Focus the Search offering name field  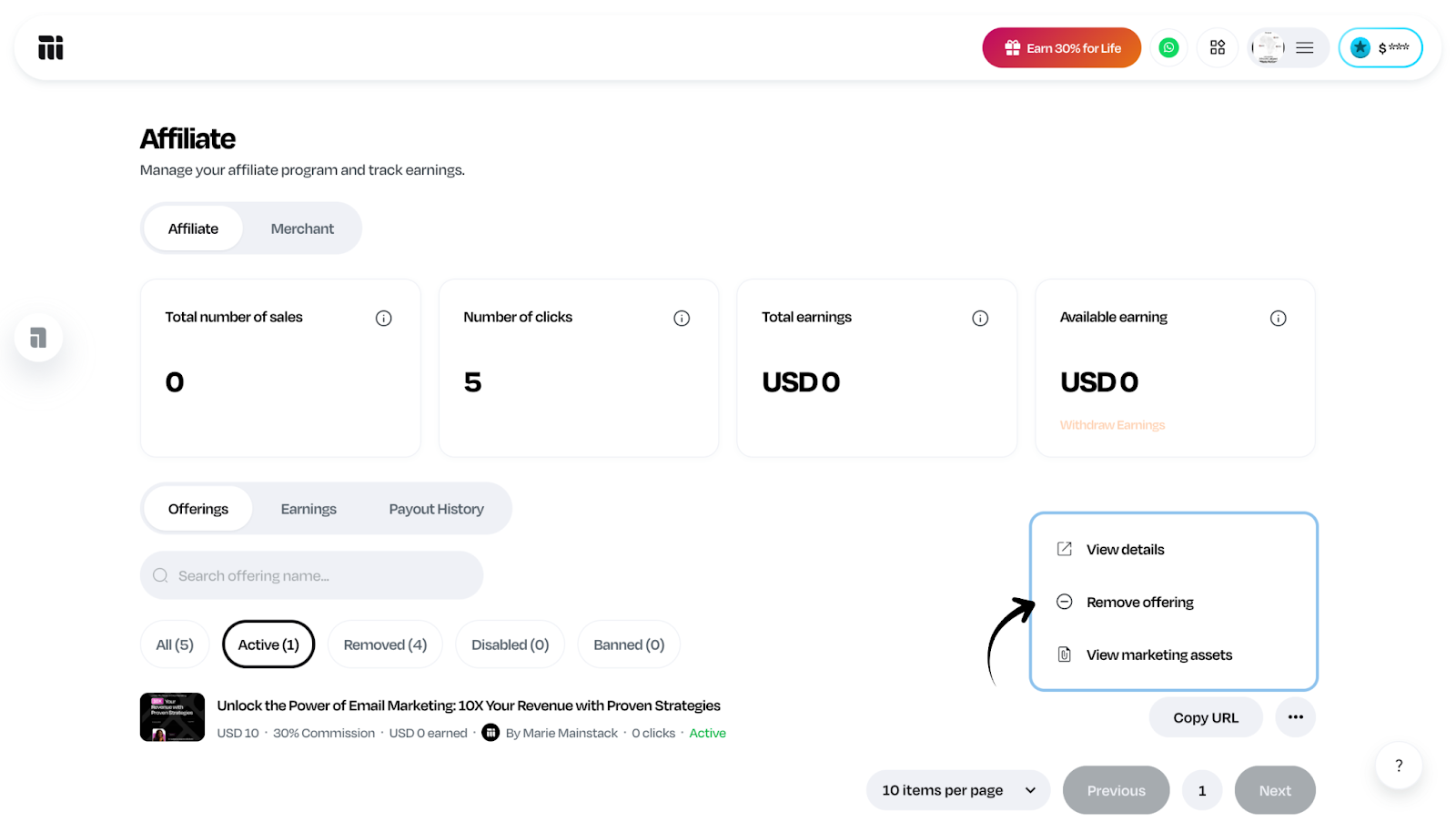(311, 575)
